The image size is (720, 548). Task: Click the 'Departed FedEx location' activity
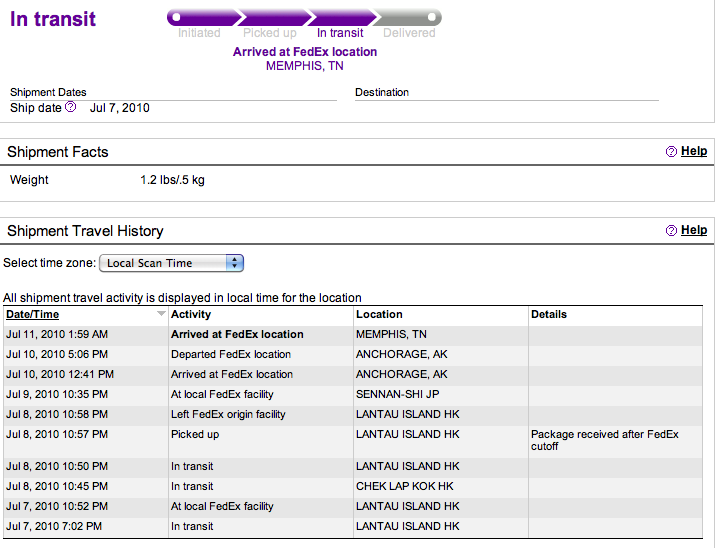point(231,355)
